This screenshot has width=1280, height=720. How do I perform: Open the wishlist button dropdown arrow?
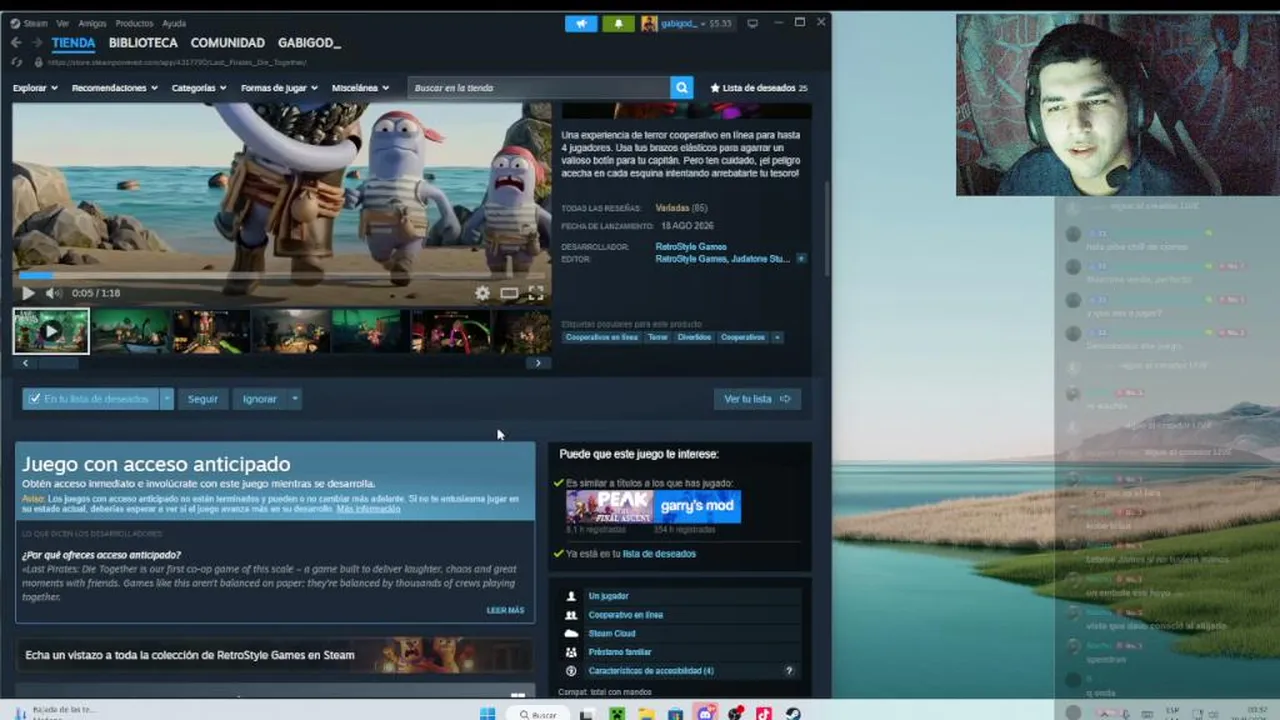(x=167, y=399)
